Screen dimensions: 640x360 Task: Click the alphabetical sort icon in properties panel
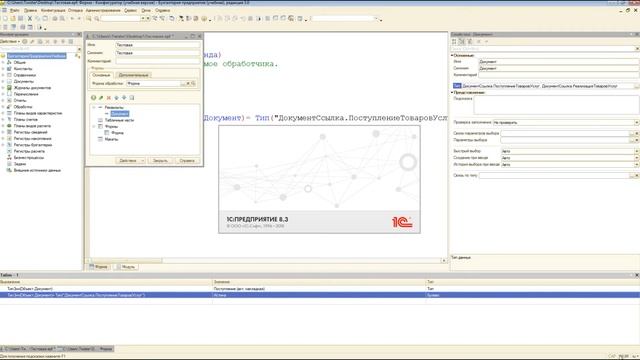[462, 42]
